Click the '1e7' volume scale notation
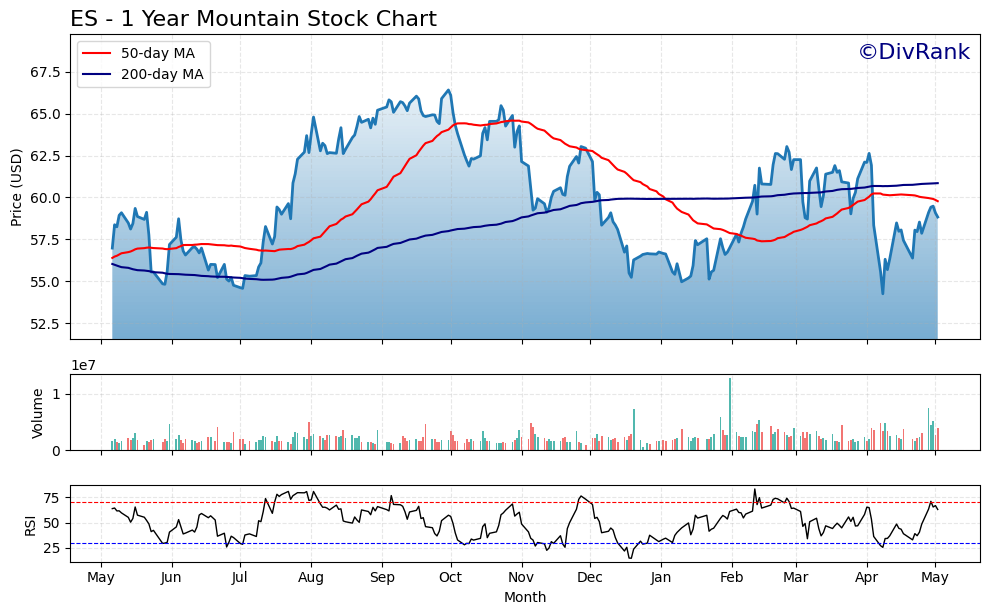989x615 pixels. 82,366
